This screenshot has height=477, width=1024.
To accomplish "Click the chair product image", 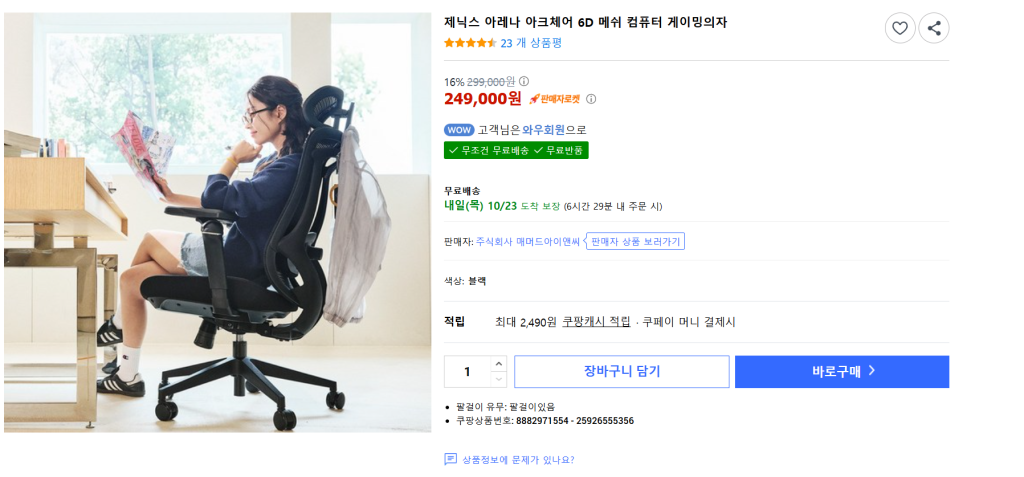I will pos(217,222).
